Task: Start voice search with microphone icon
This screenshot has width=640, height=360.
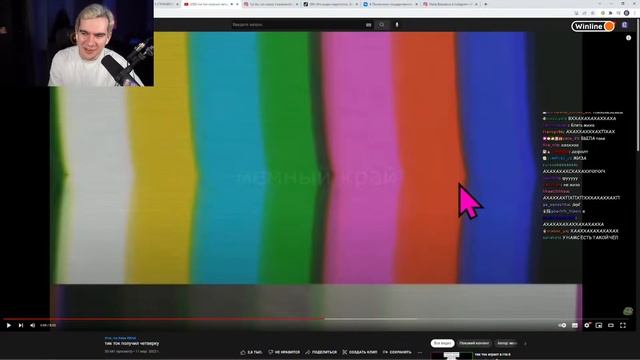Action: [x=397, y=24]
